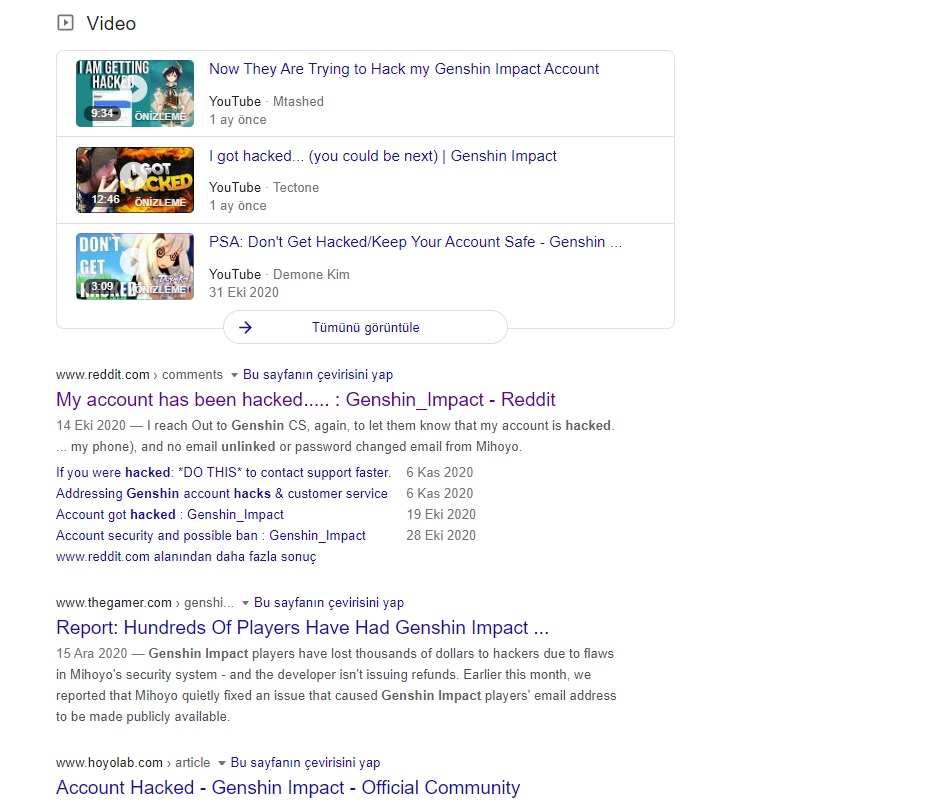Viewport: 937px width, 803px height.
Task: Click the arrow icon in 'Tümünü görüntüle'
Action: [x=246, y=327]
